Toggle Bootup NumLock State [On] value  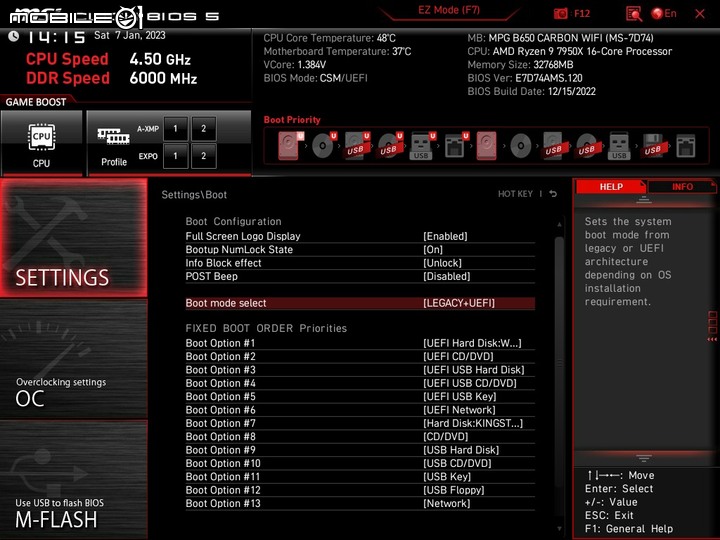(x=433, y=249)
